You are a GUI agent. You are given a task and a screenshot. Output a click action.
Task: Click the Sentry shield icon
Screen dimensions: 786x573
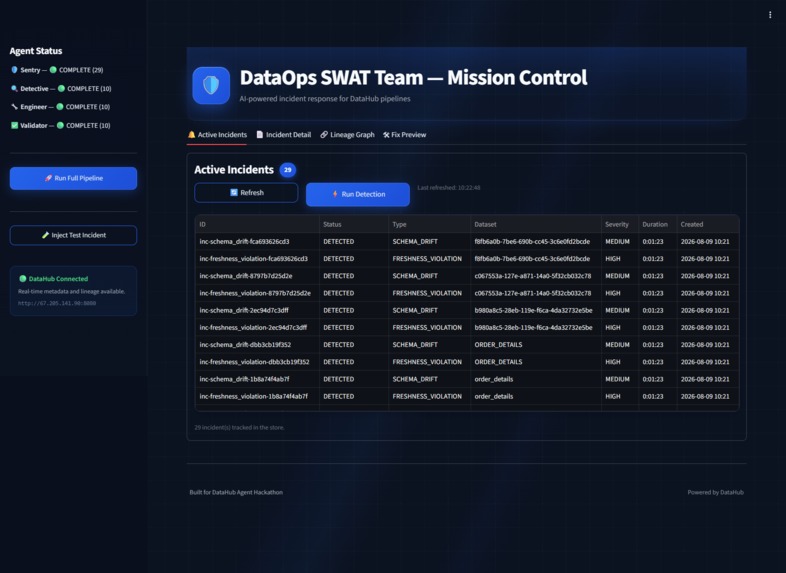[x=15, y=70]
